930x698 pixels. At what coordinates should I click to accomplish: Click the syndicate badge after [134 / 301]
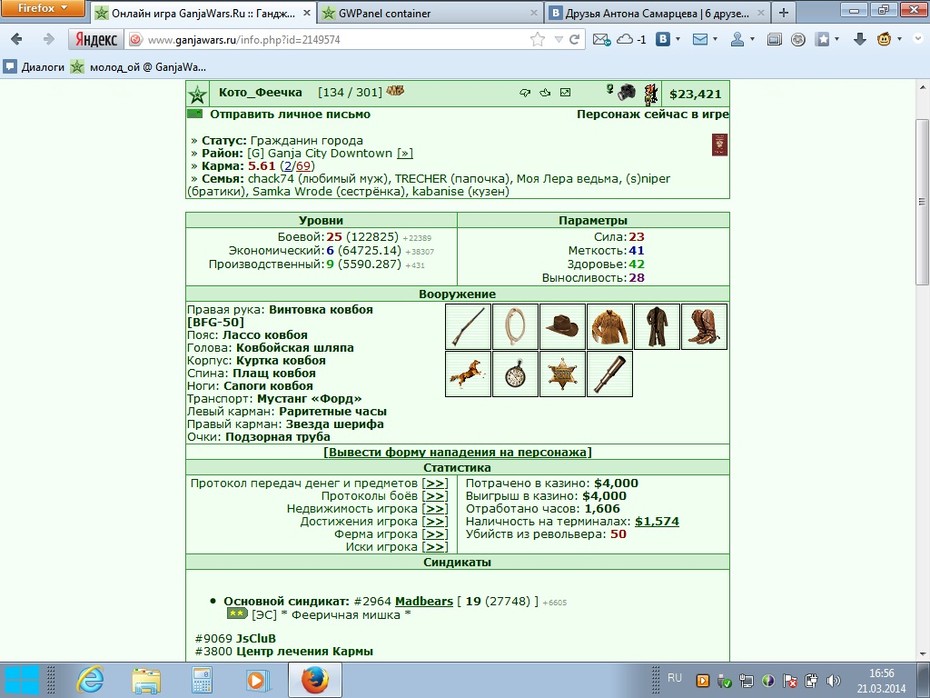click(395, 91)
